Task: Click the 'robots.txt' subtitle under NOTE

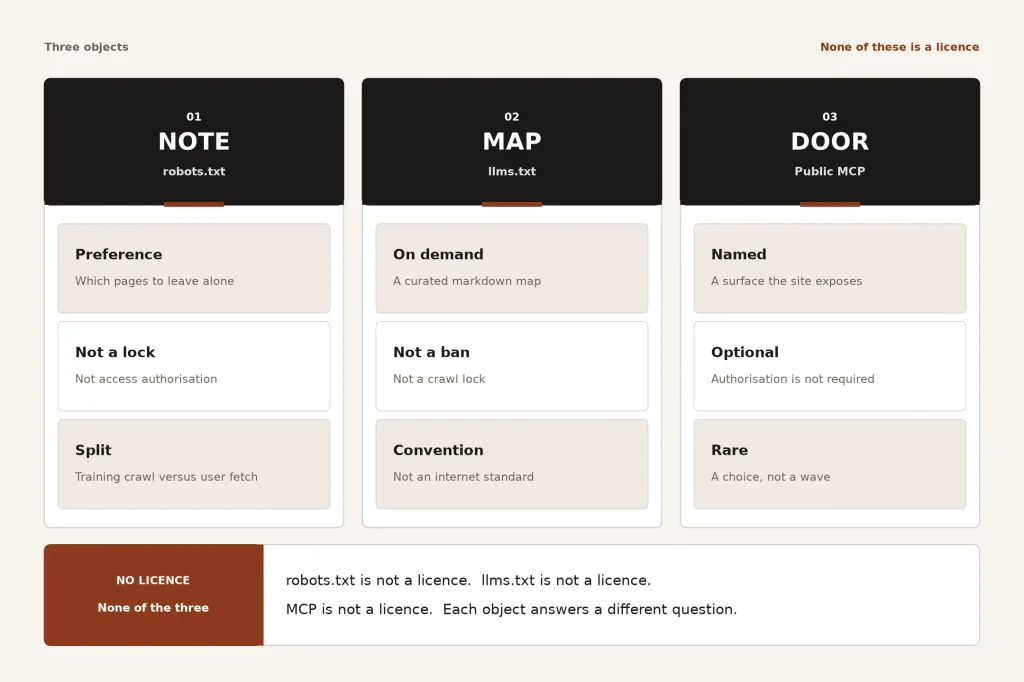Action: tap(194, 171)
